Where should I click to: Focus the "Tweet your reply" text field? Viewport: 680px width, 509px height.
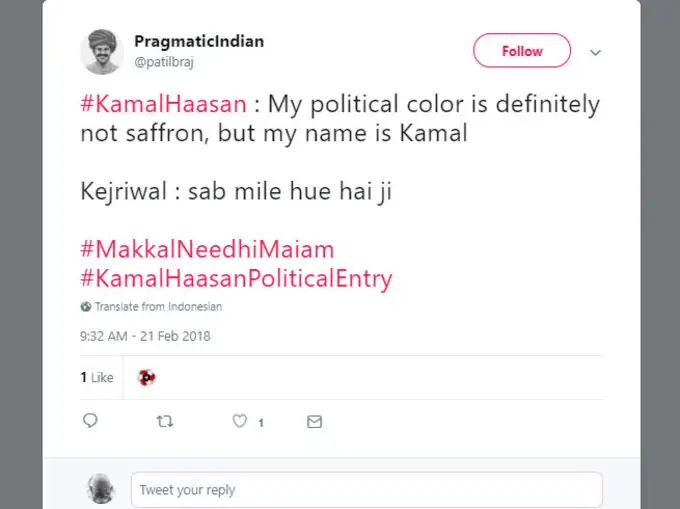[366, 490]
